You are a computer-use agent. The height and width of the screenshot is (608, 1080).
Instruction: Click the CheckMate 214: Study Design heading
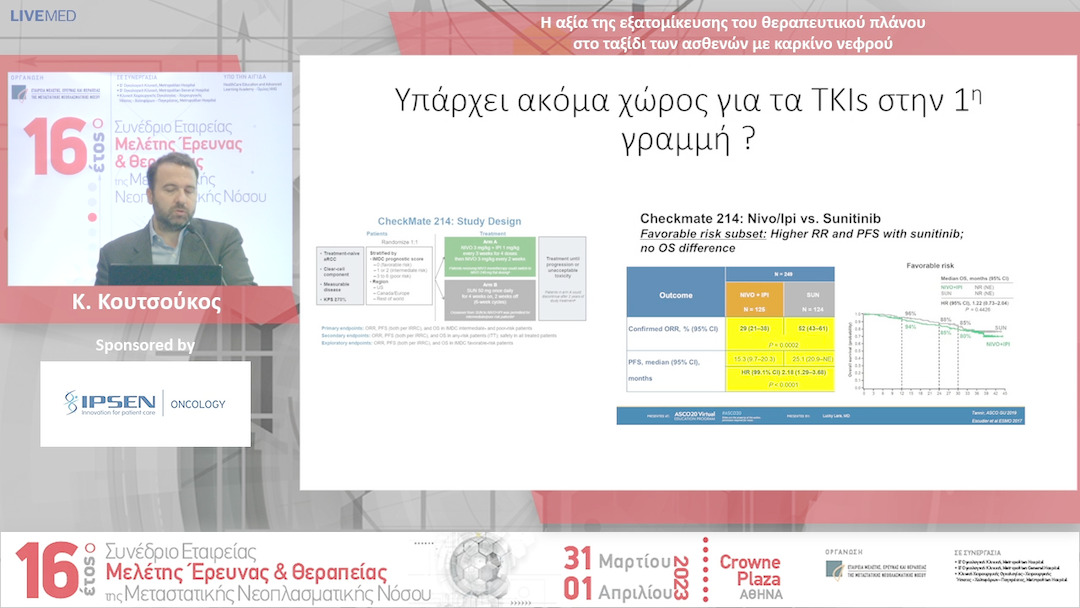pyautogui.click(x=450, y=221)
